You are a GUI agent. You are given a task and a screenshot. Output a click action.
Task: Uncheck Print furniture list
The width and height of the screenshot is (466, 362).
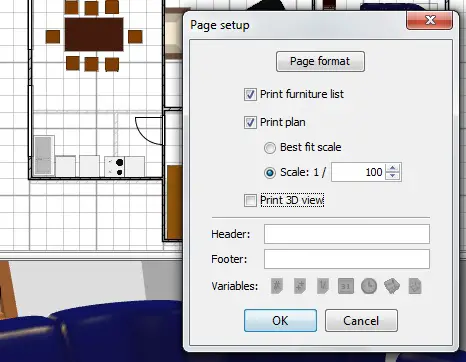pyautogui.click(x=250, y=94)
